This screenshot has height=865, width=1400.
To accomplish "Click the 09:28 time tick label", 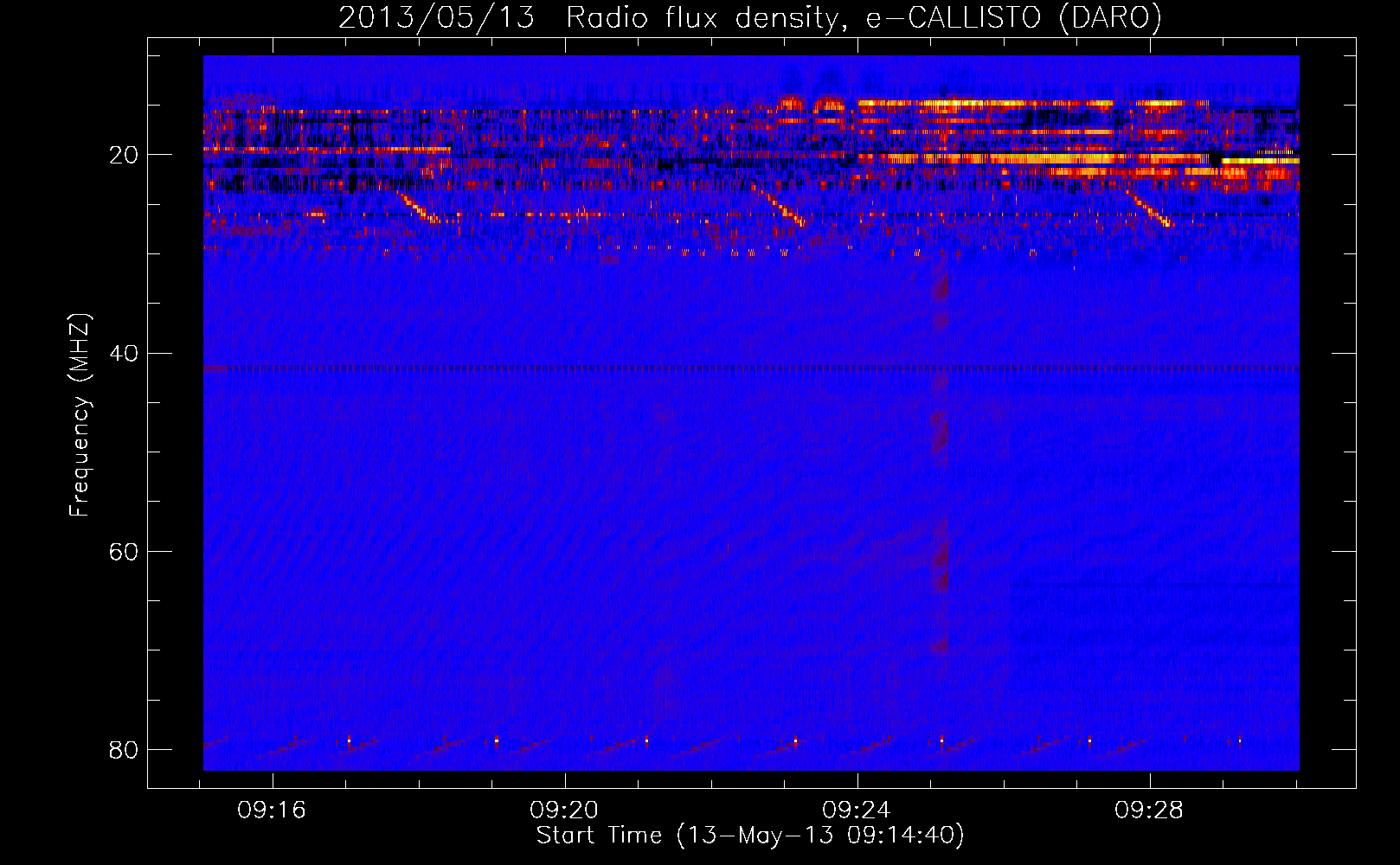I will click(x=1149, y=811).
